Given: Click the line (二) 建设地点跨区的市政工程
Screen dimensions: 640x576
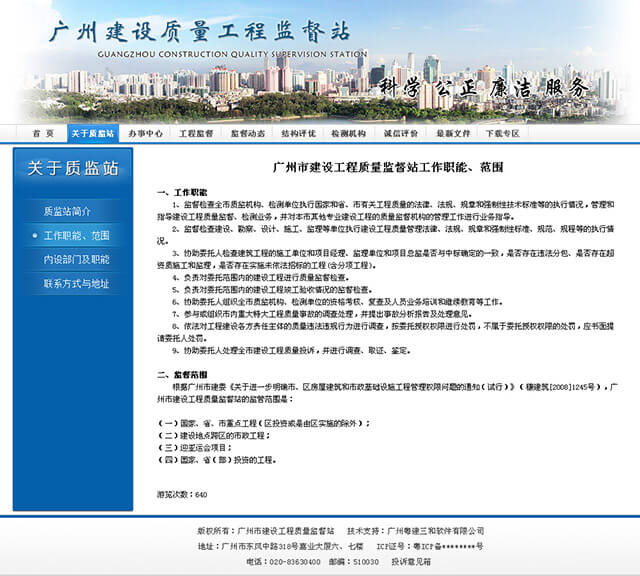Looking at the screenshot, I should 214,436.
